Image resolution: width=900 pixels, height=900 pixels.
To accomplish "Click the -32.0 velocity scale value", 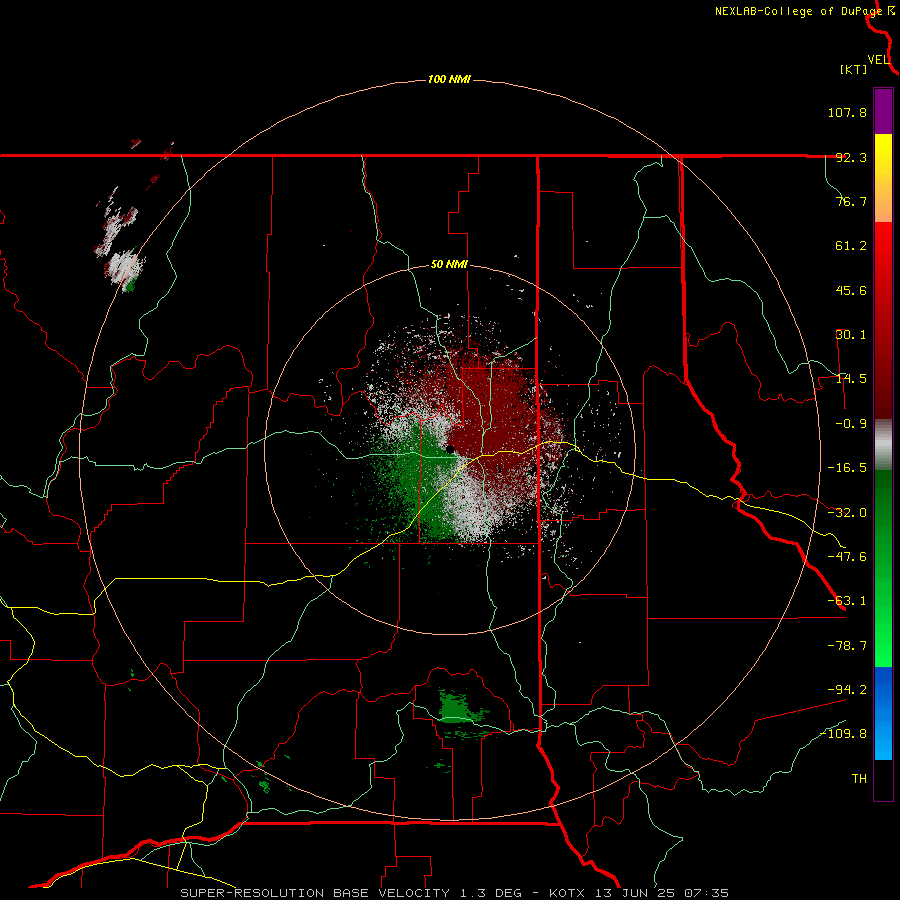I will tap(847, 513).
